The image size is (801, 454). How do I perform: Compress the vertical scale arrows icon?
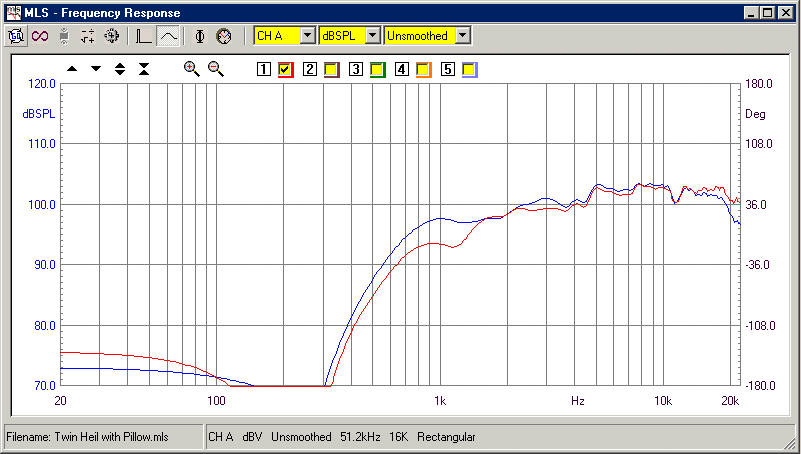coord(144,69)
